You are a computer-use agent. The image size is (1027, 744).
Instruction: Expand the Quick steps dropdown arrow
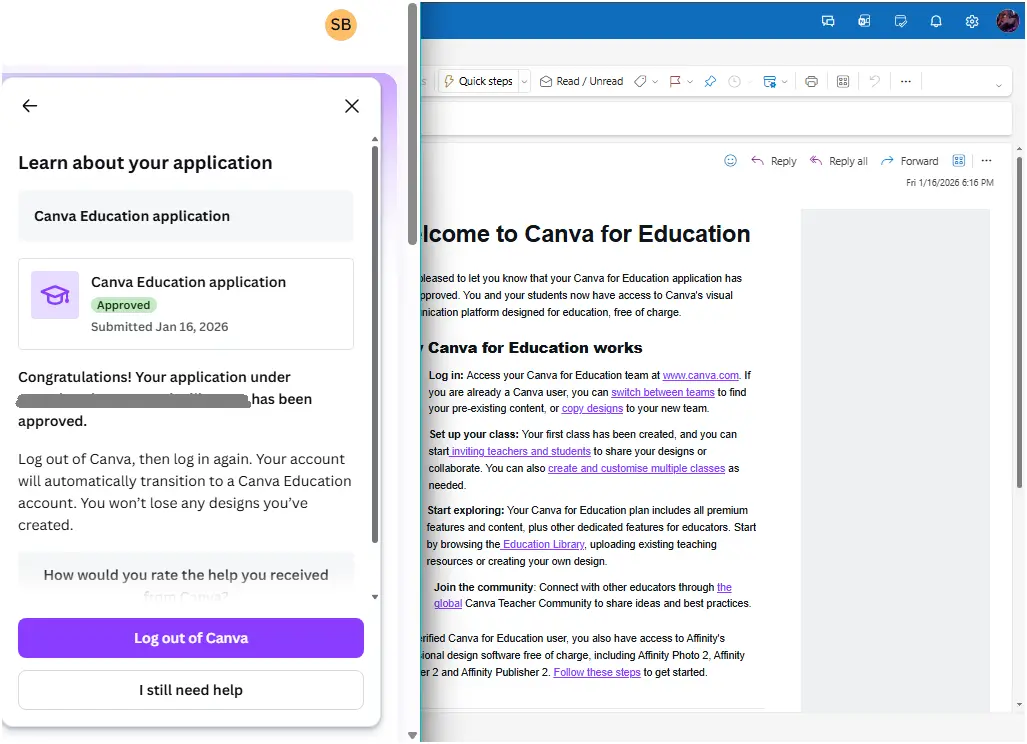tap(524, 81)
